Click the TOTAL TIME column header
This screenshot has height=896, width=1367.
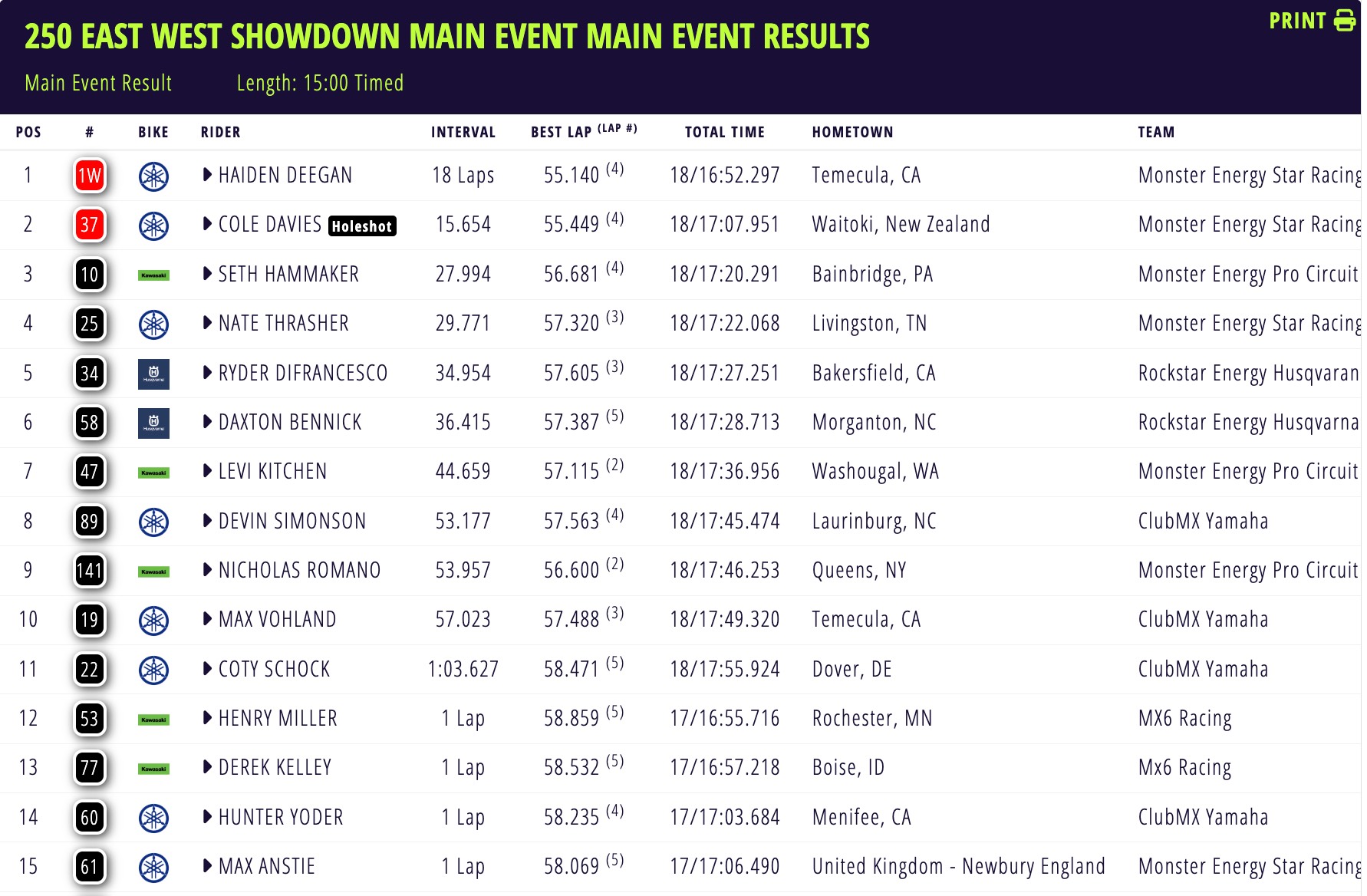[724, 132]
